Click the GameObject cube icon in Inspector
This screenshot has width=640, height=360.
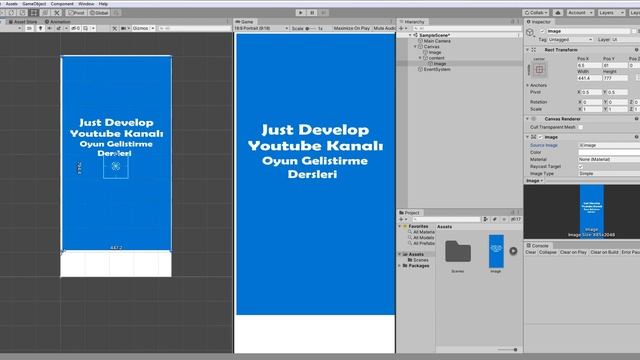click(x=530, y=32)
